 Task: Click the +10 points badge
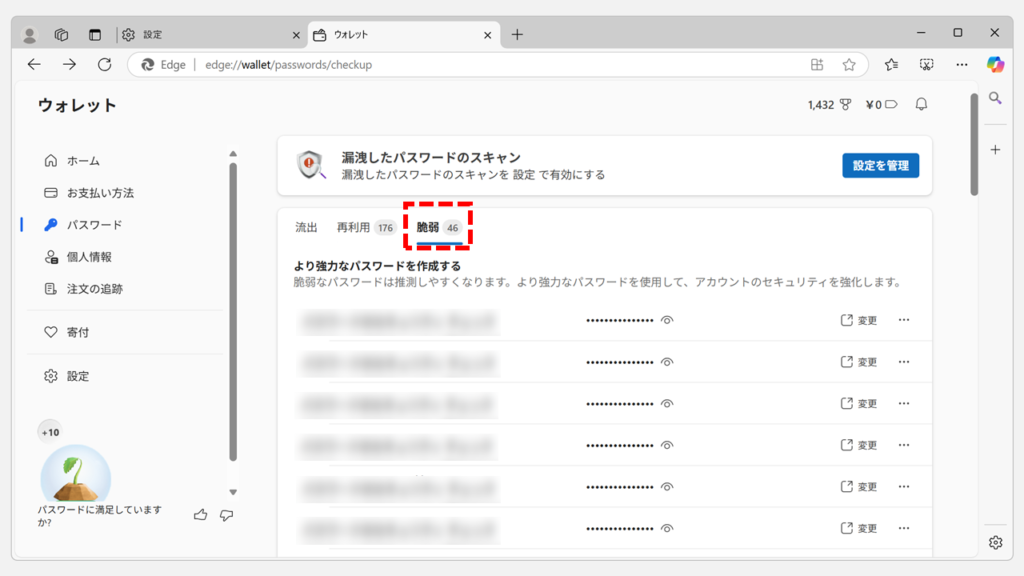point(50,432)
